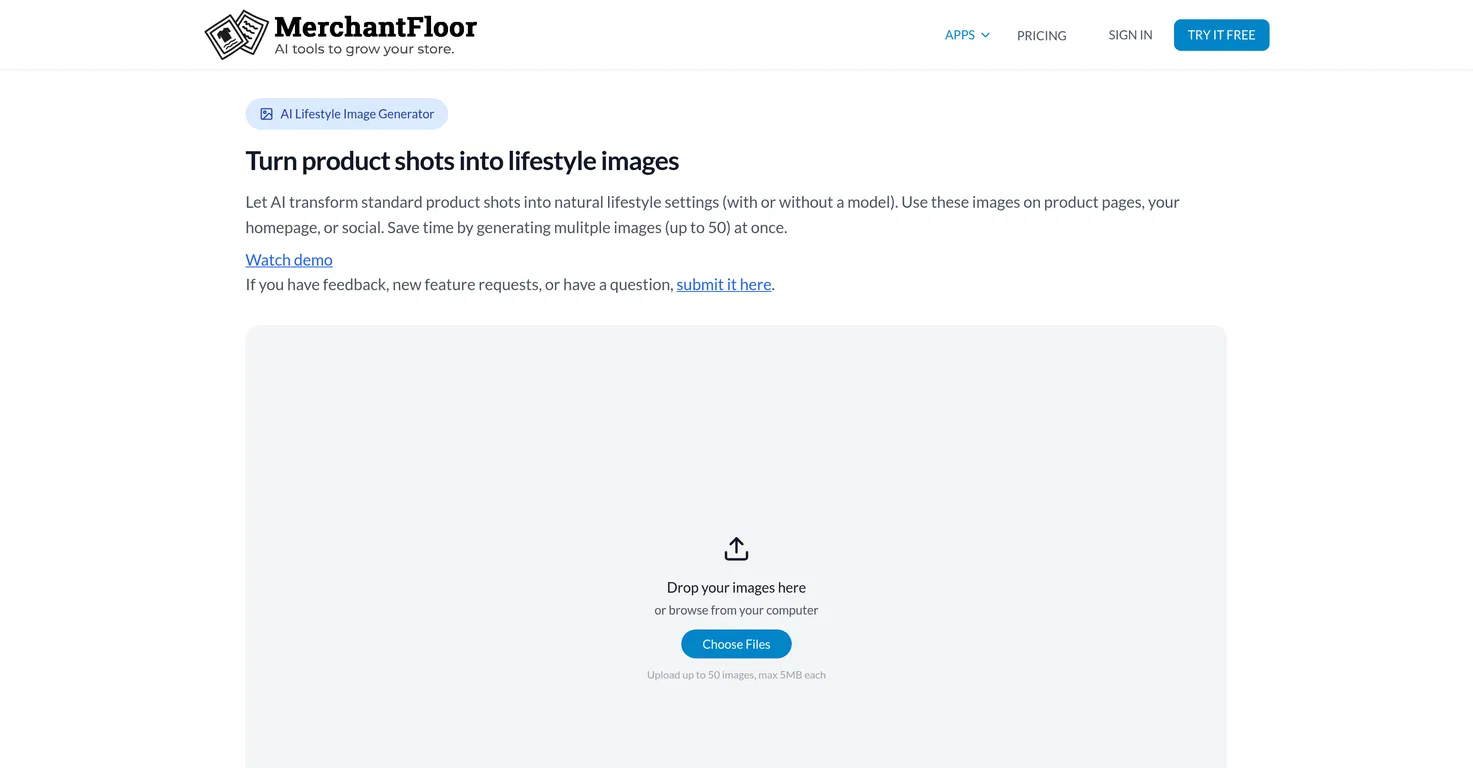Open the Watch demo link
This screenshot has width=1473, height=768.
tap(289, 260)
